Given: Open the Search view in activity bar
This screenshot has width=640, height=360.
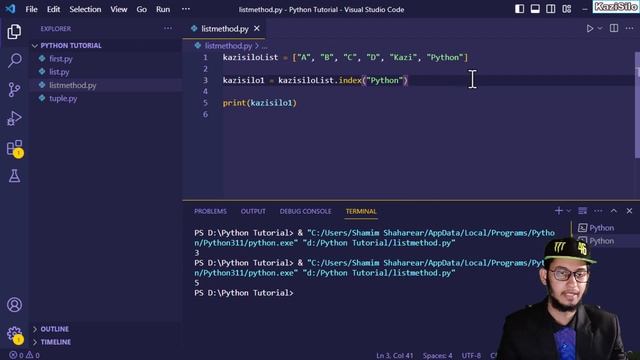Looking at the screenshot, I should [x=14, y=60].
